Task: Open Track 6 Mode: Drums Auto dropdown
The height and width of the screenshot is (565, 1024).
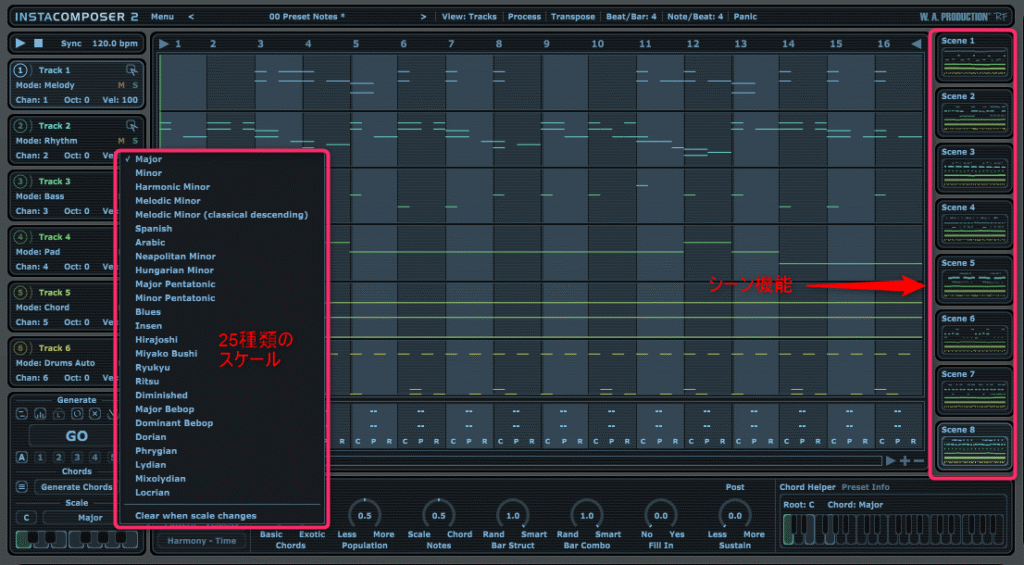Action: pyautogui.click(x=56, y=363)
